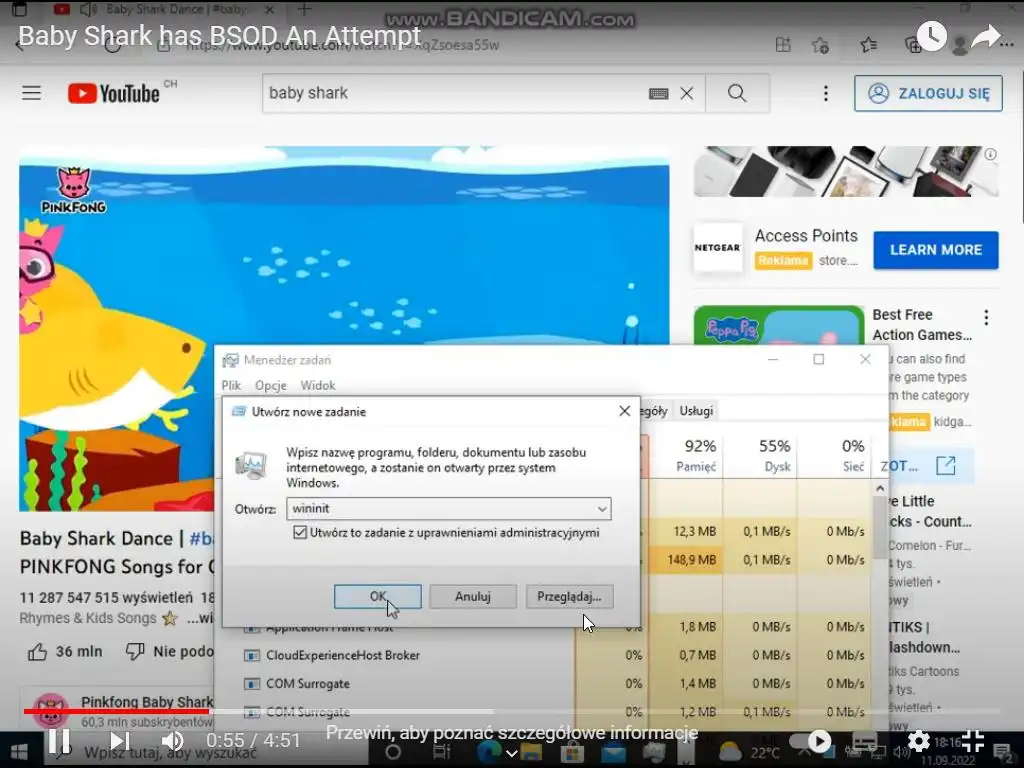Screen dimensions: 1024x768
Task: Sort processes by the Dysk column
Action: pyautogui.click(x=761, y=455)
